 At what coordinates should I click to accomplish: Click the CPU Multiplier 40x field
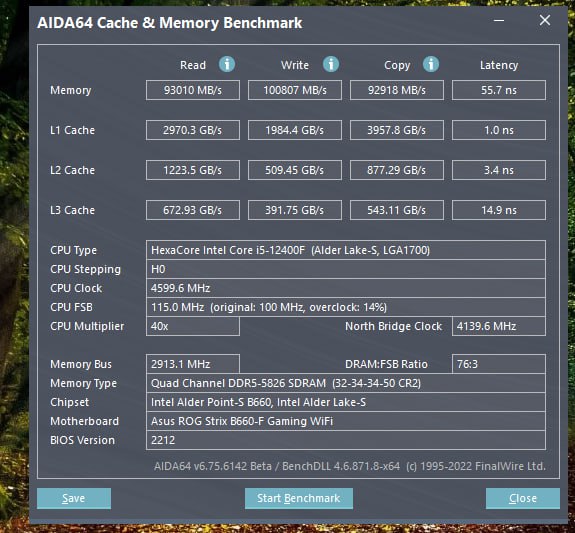[193, 326]
